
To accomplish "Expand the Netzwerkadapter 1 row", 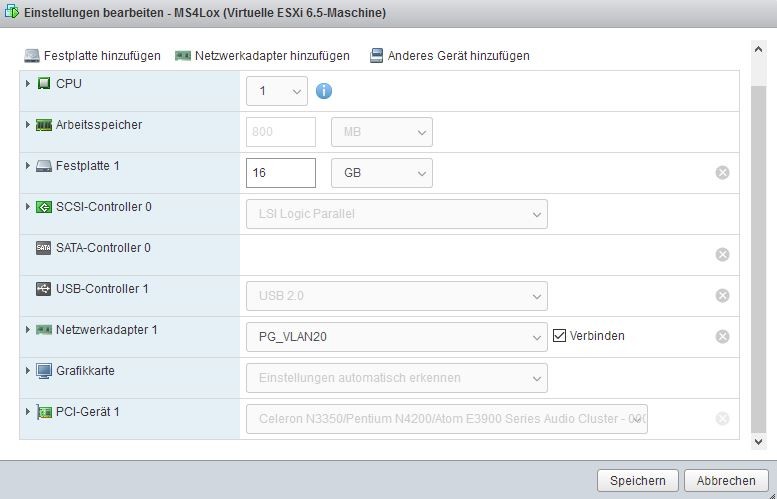I will 28,330.
